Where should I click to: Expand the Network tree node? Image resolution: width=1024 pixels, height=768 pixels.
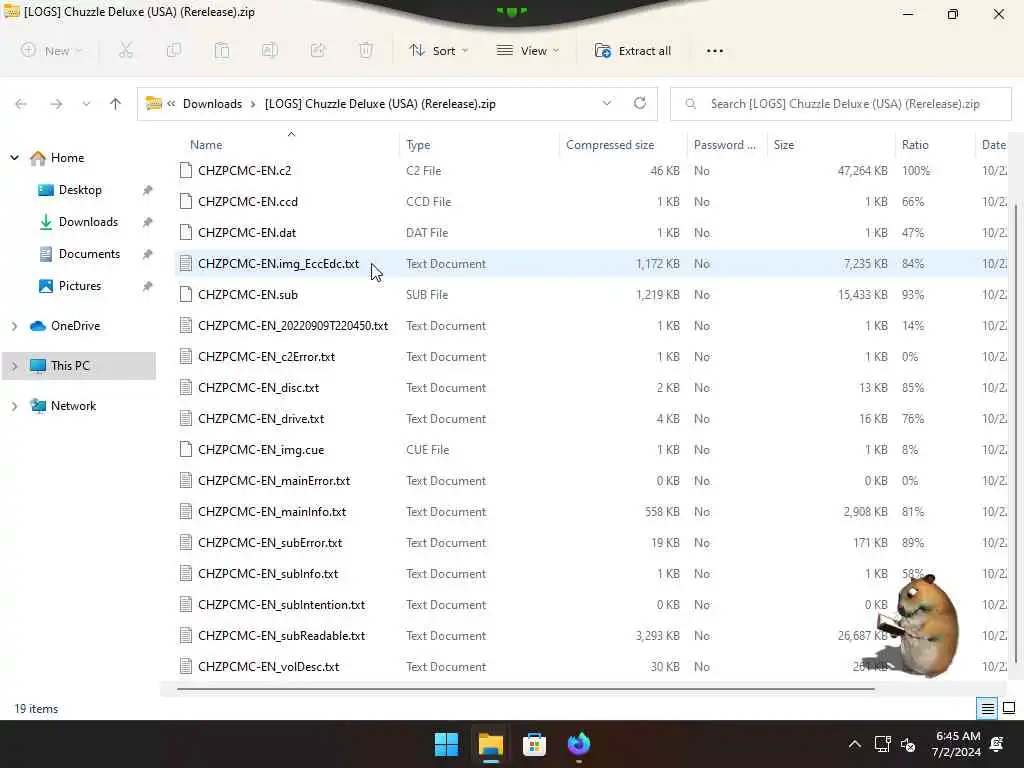14,406
